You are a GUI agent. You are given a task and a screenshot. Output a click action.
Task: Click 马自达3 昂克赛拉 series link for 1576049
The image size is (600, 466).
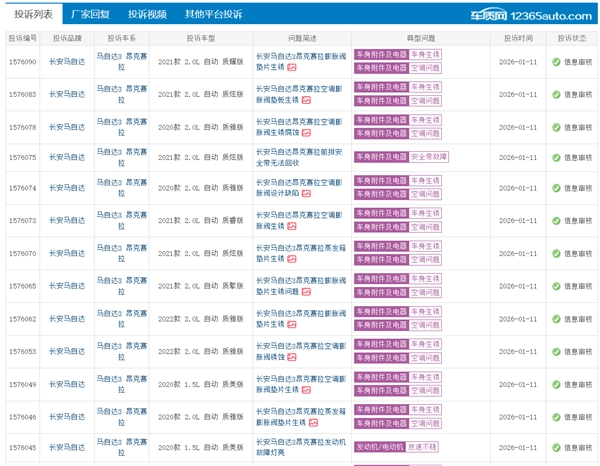click(x=122, y=384)
